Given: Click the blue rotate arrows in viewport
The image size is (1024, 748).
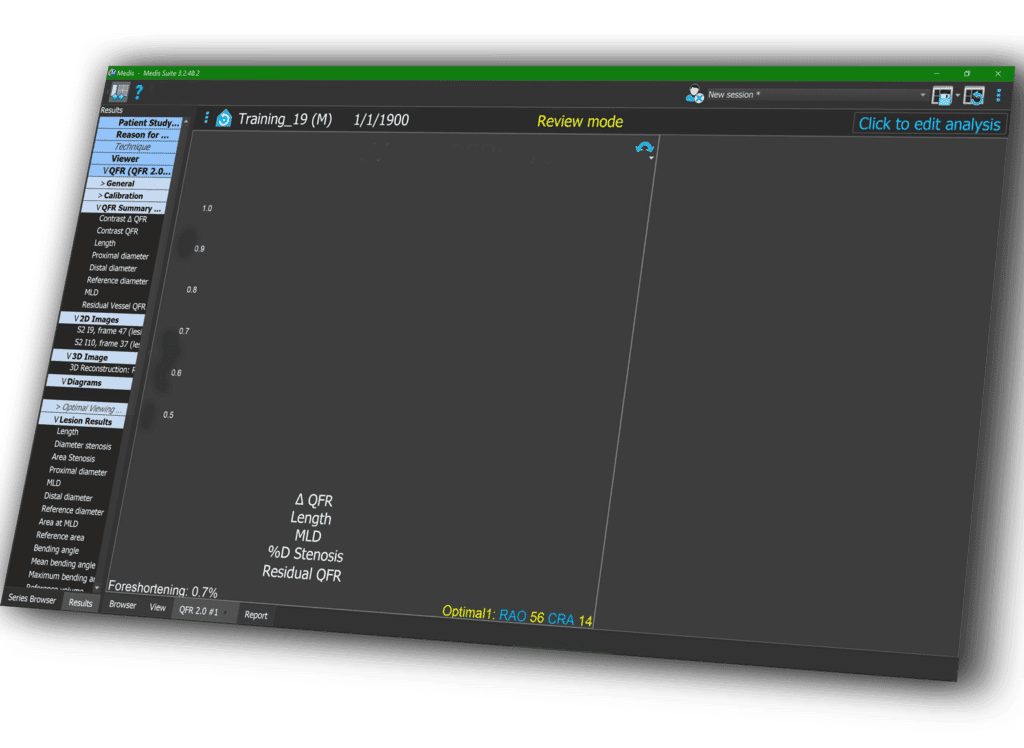Looking at the screenshot, I should (x=644, y=148).
